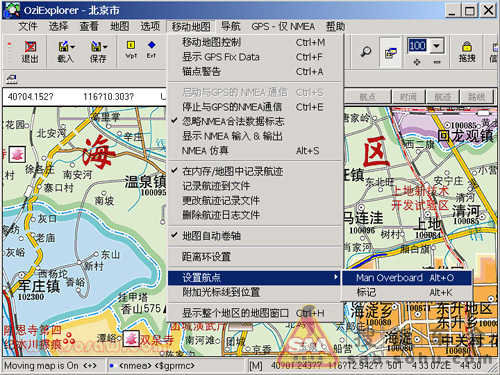Click status text Moving map is On
This screenshot has height=375, width=500.
click(41, 365)
